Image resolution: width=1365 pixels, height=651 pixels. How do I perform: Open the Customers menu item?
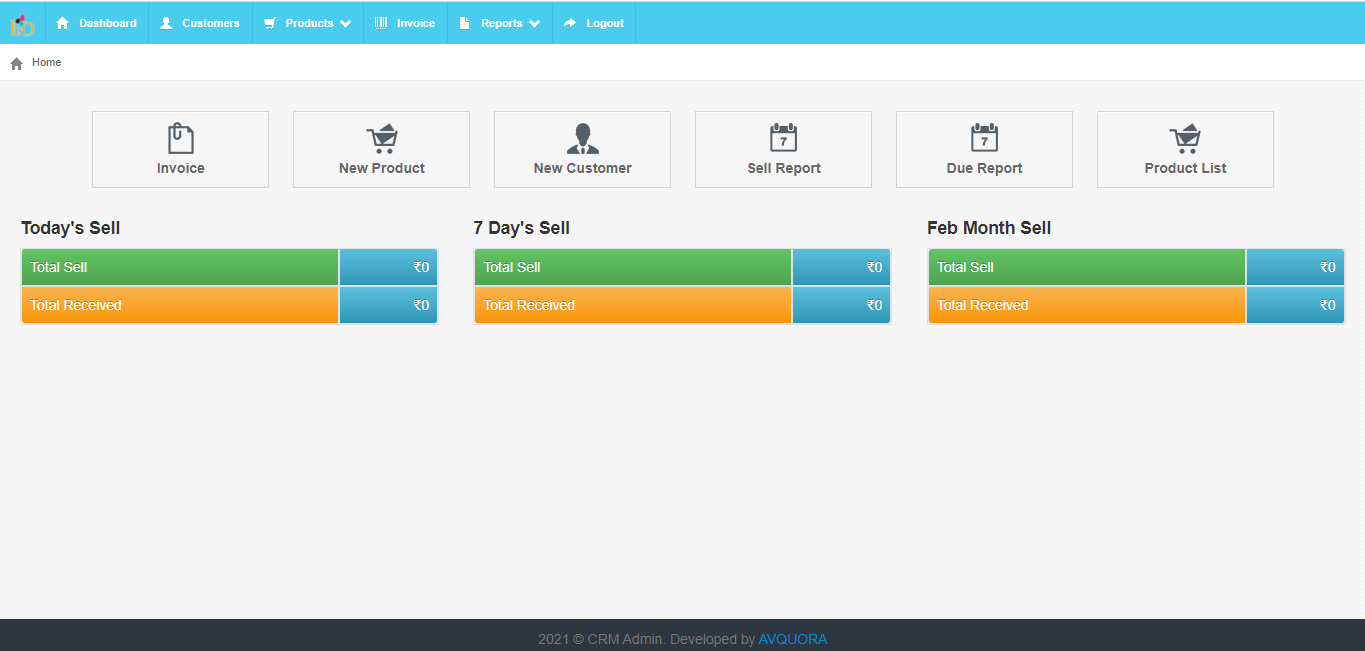point(200,23)
